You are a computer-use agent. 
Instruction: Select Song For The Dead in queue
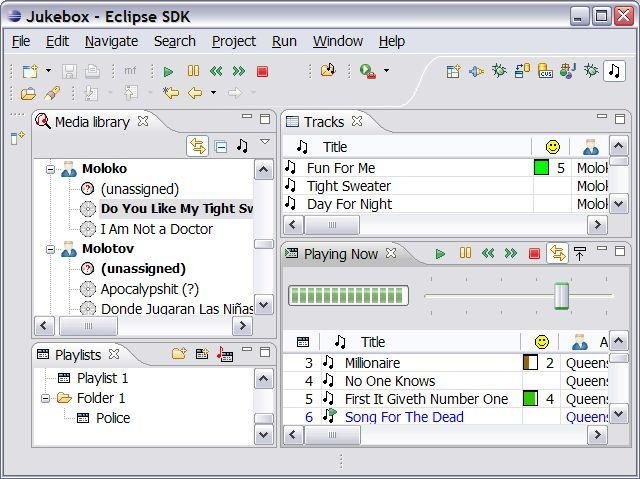click(x=445, y=417)
